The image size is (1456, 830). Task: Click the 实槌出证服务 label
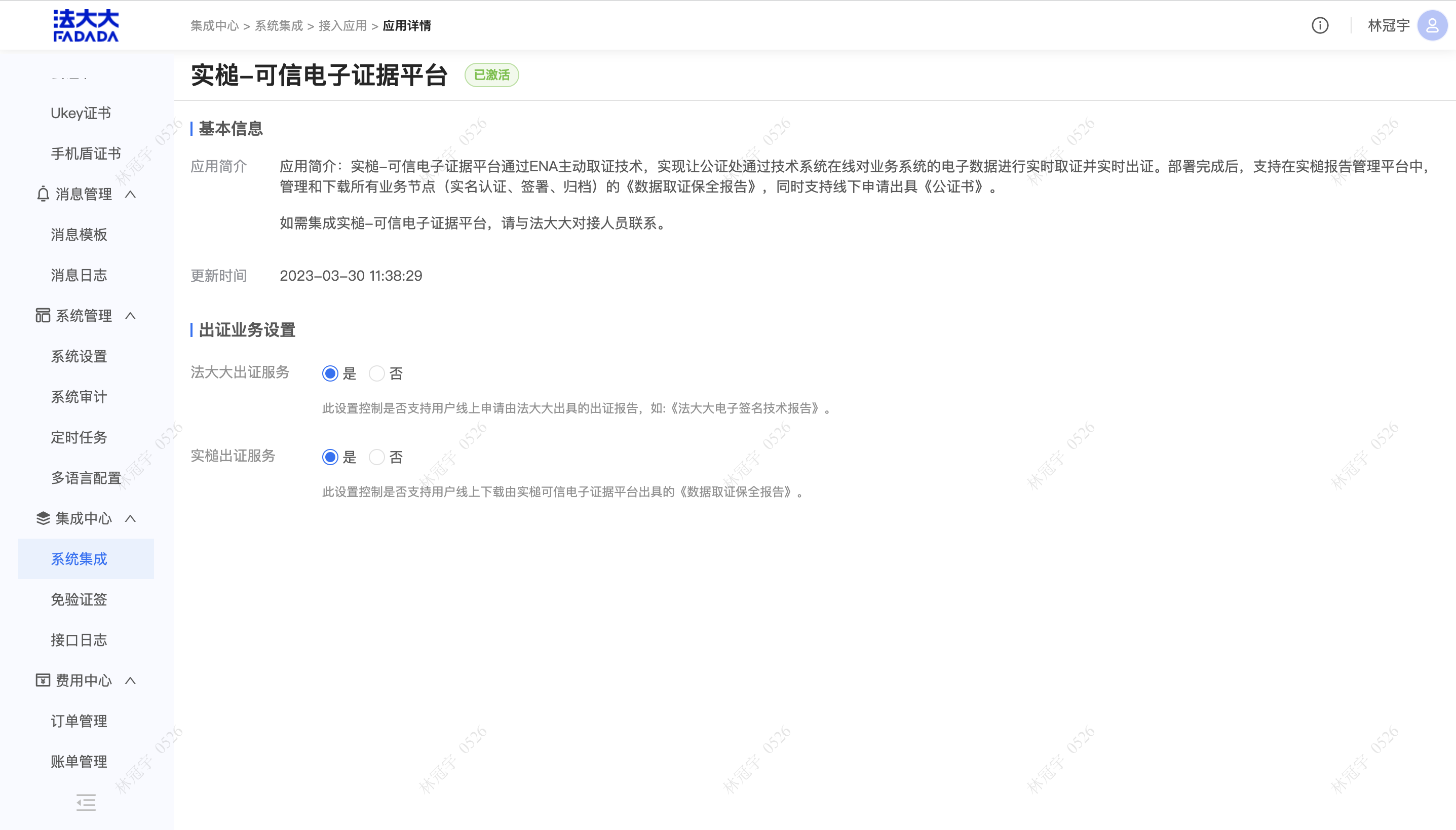point(233,456)
